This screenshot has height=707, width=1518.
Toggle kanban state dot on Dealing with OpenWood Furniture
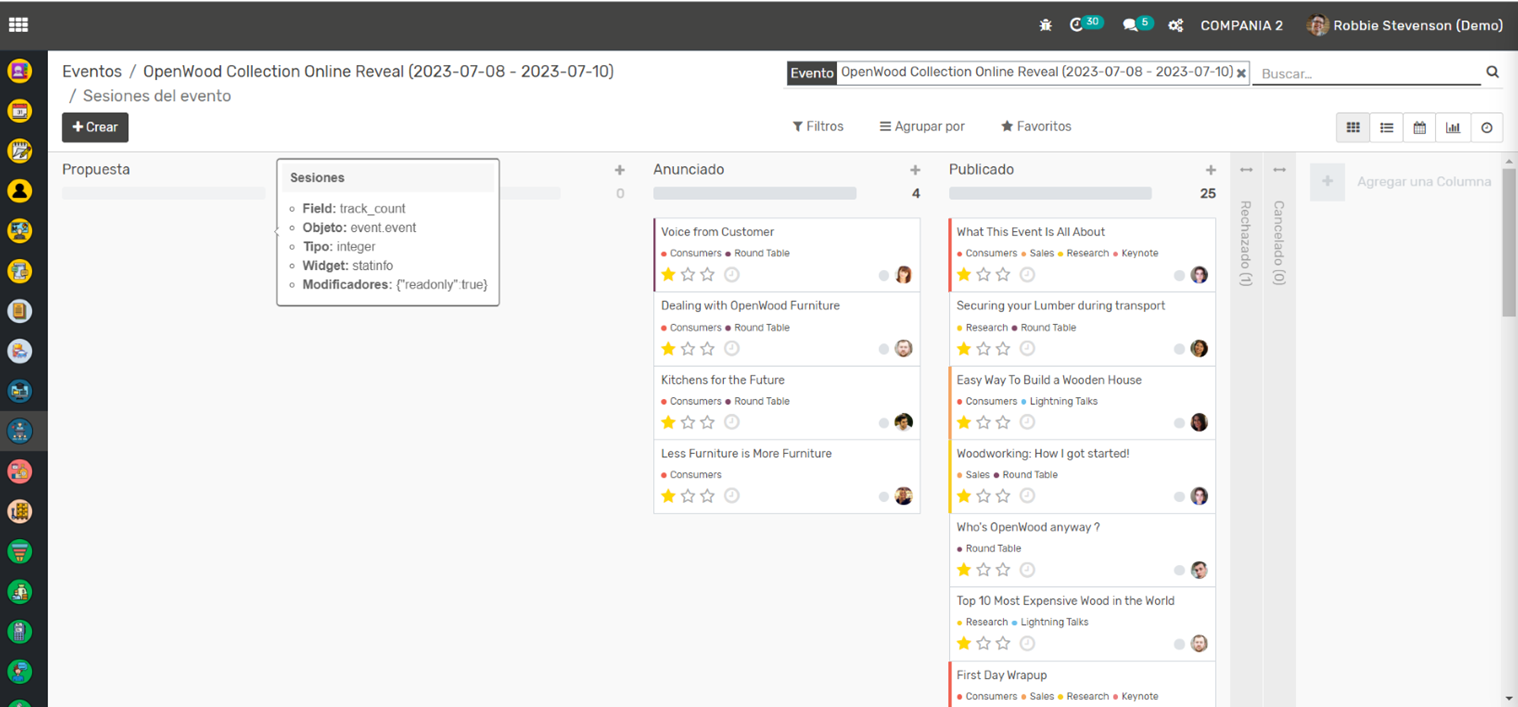(x=883, y=349)
